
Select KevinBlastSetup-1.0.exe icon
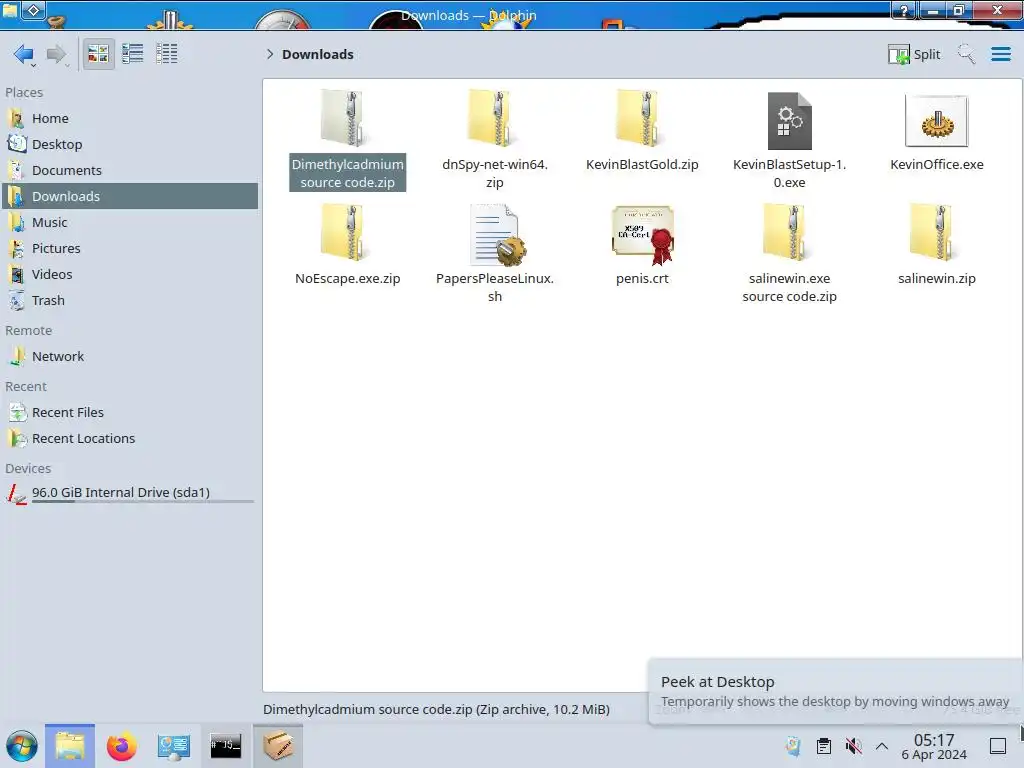point(790,121)
